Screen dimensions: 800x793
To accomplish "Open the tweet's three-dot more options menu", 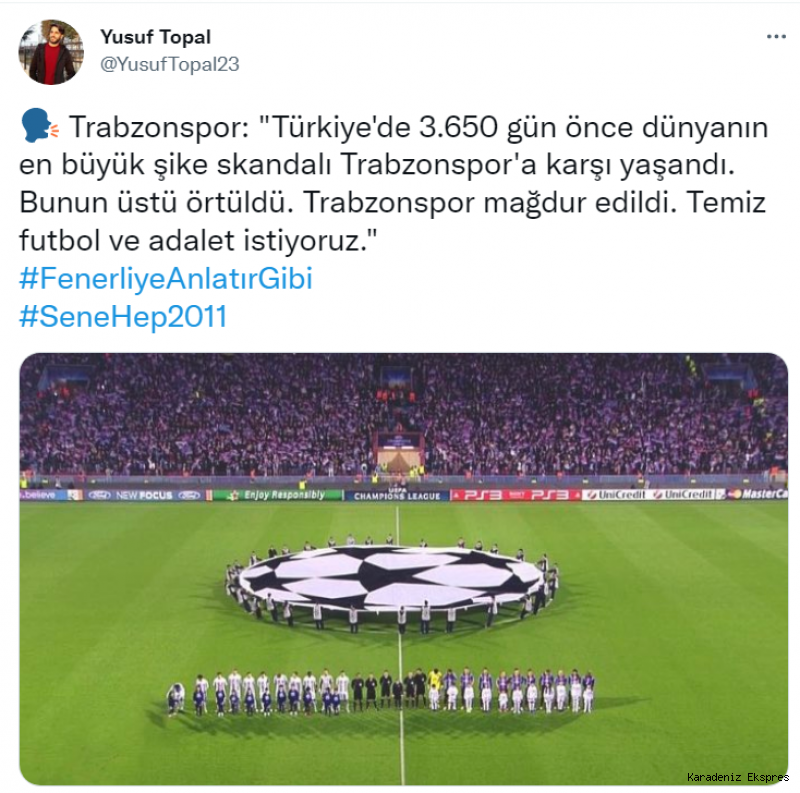I will tap(776, 37).
